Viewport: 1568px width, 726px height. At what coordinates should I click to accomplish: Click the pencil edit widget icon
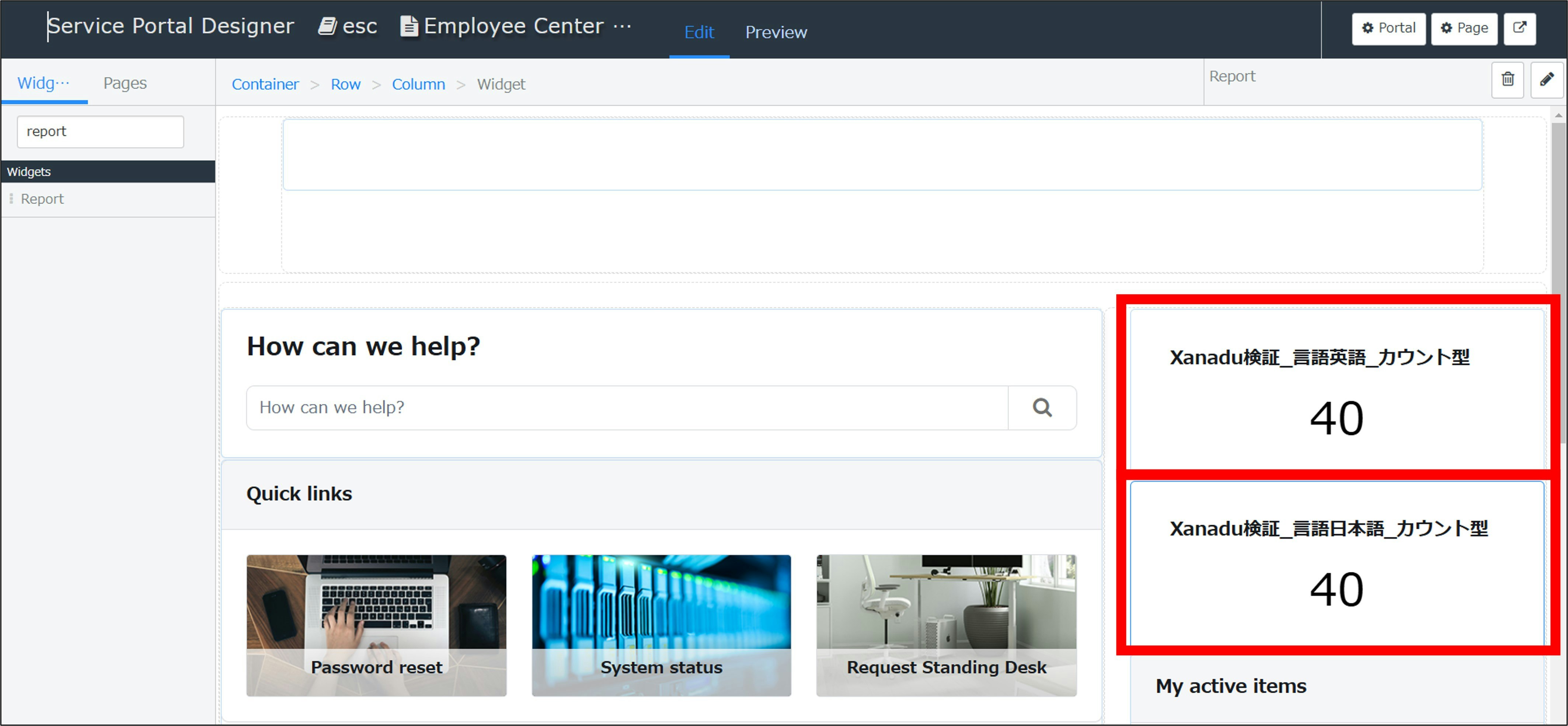coord(1546,79)
